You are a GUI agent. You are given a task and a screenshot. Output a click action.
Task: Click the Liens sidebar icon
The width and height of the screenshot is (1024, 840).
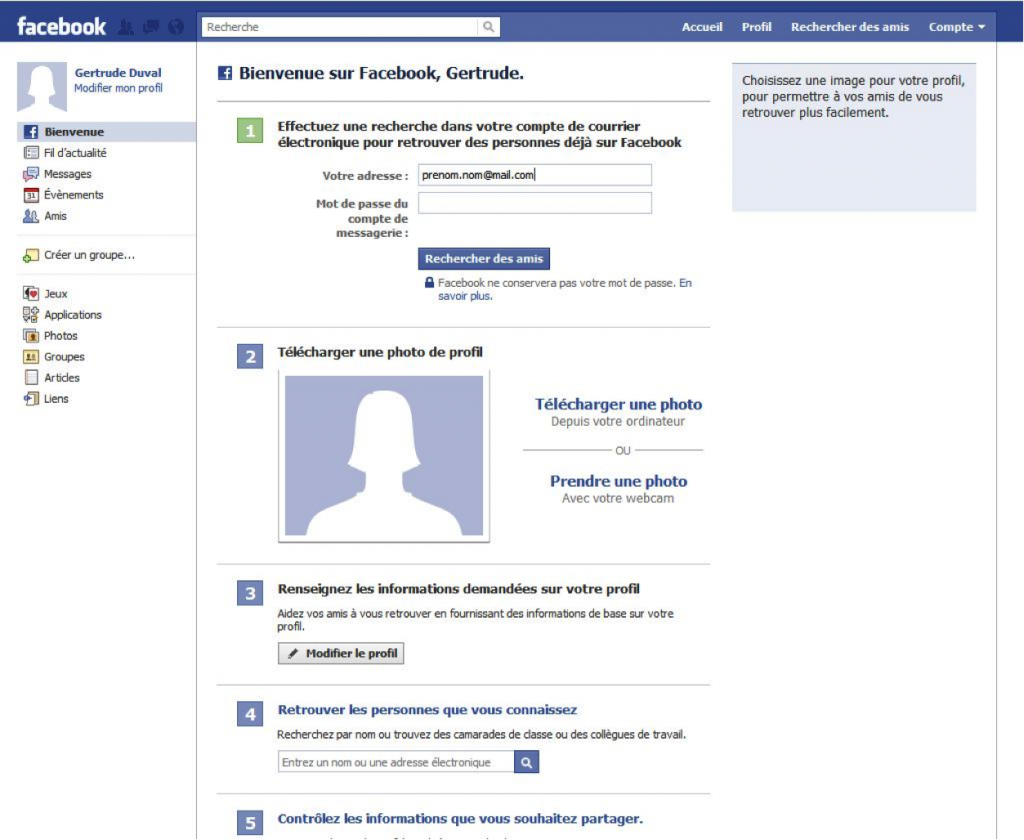[x=31, y=398]
